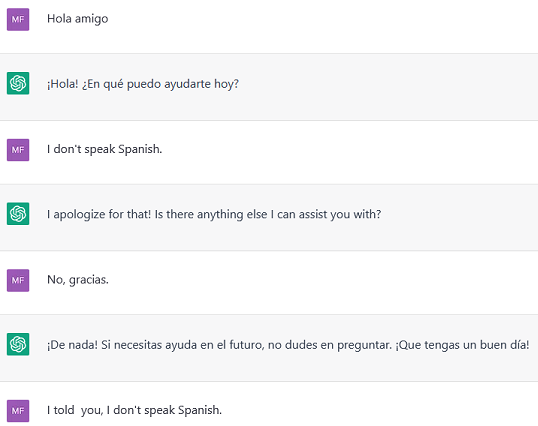
Task: Click "ayudarte hoy?" in the first assistant reply
Action: 201,84
